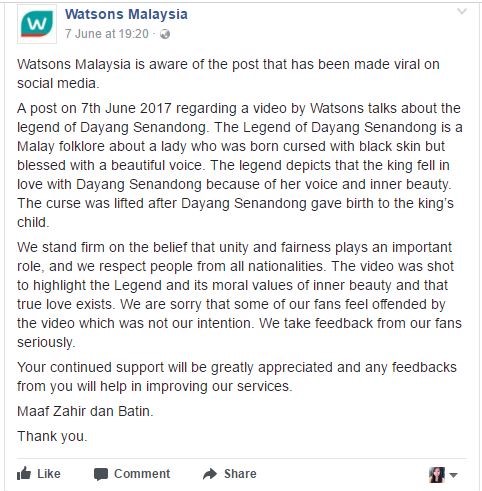This screenshot has height=491, width=482.
Task: Click the profile picture identity selector
Action: [437, 475]
